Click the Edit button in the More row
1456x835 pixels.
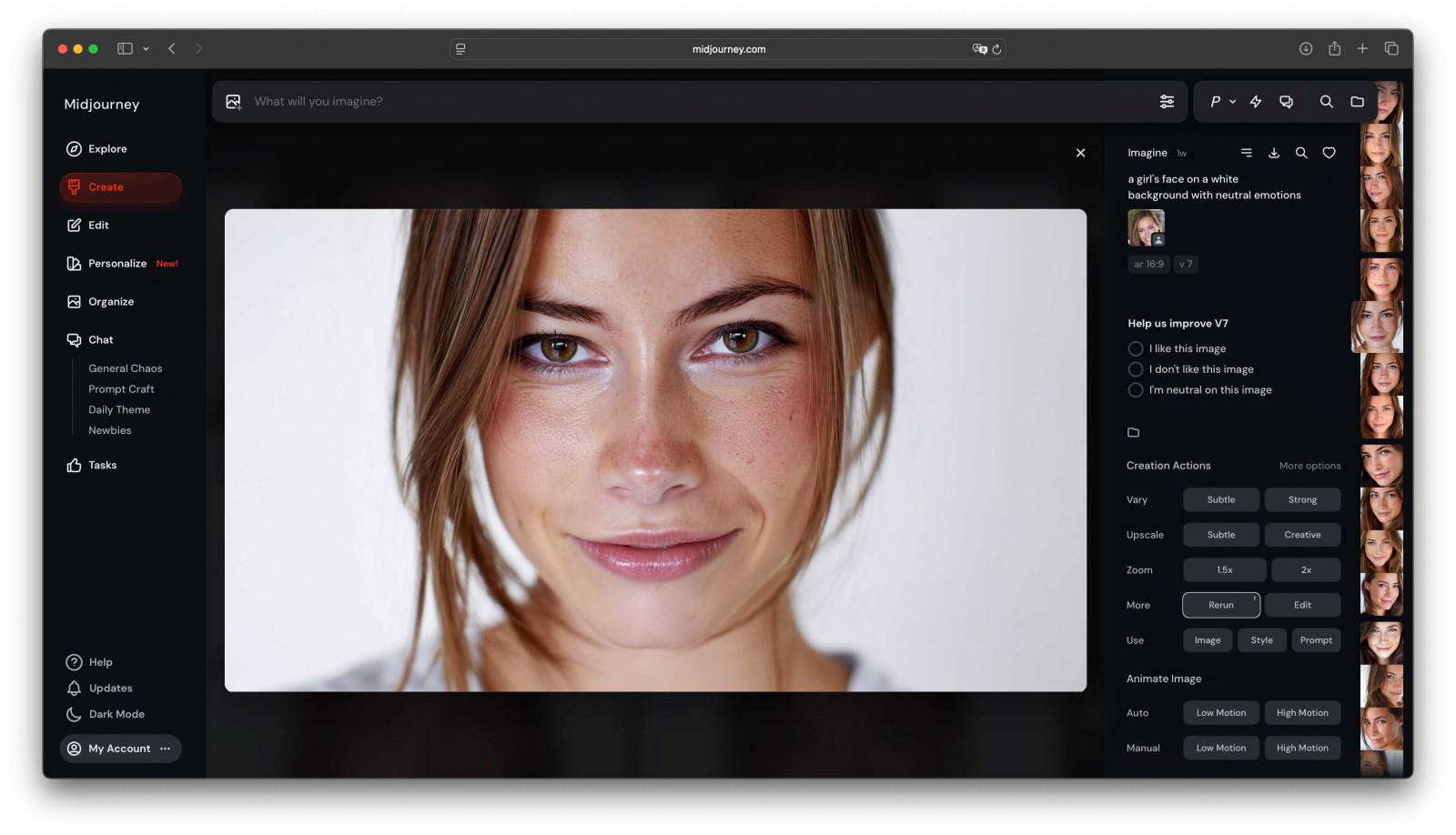pyautogui.click(x=1302, y=605)
